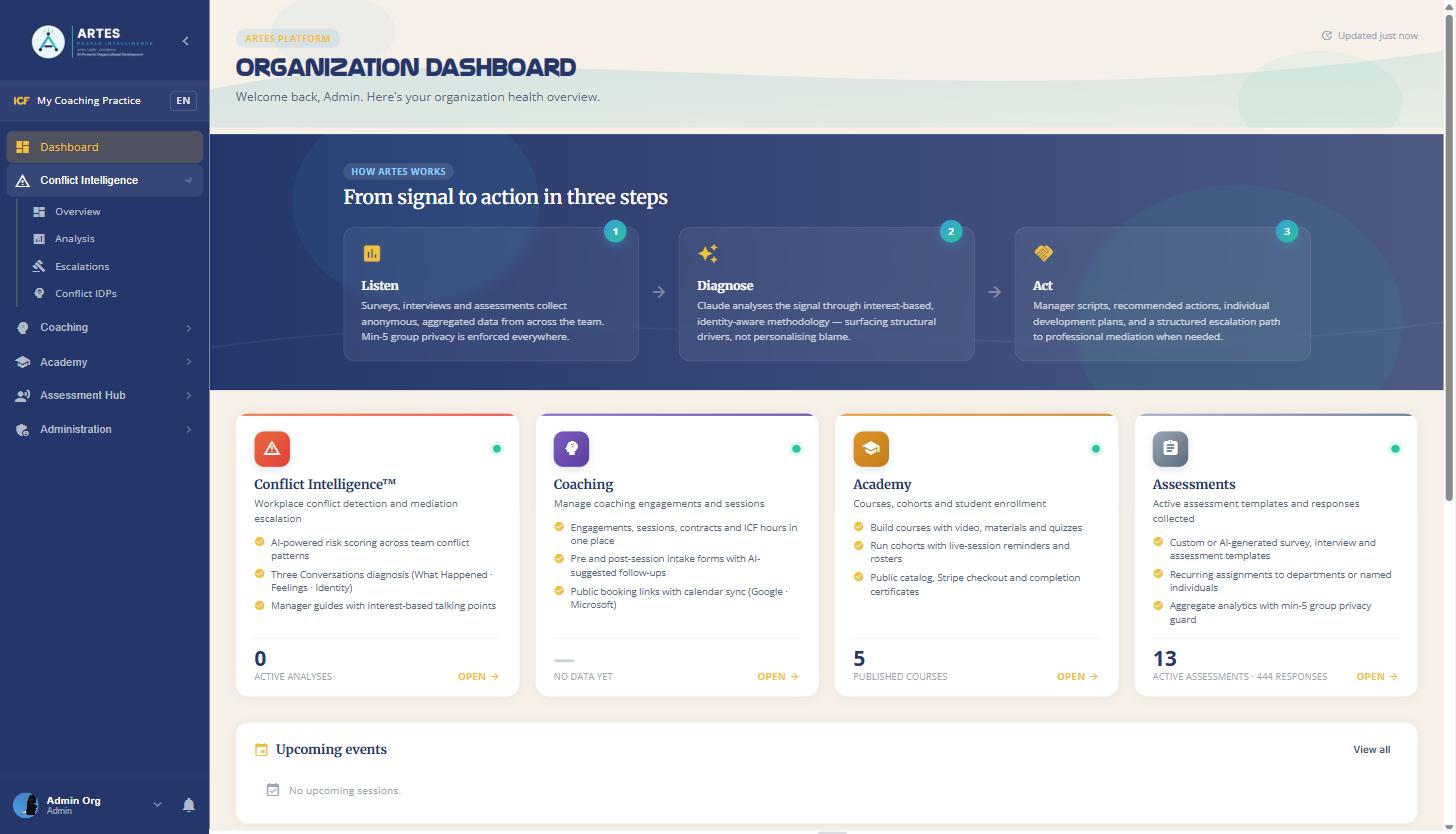Click the Admin Org user avatar
The width and height of the screenshot is (1456, 834).
click(26, 805)
